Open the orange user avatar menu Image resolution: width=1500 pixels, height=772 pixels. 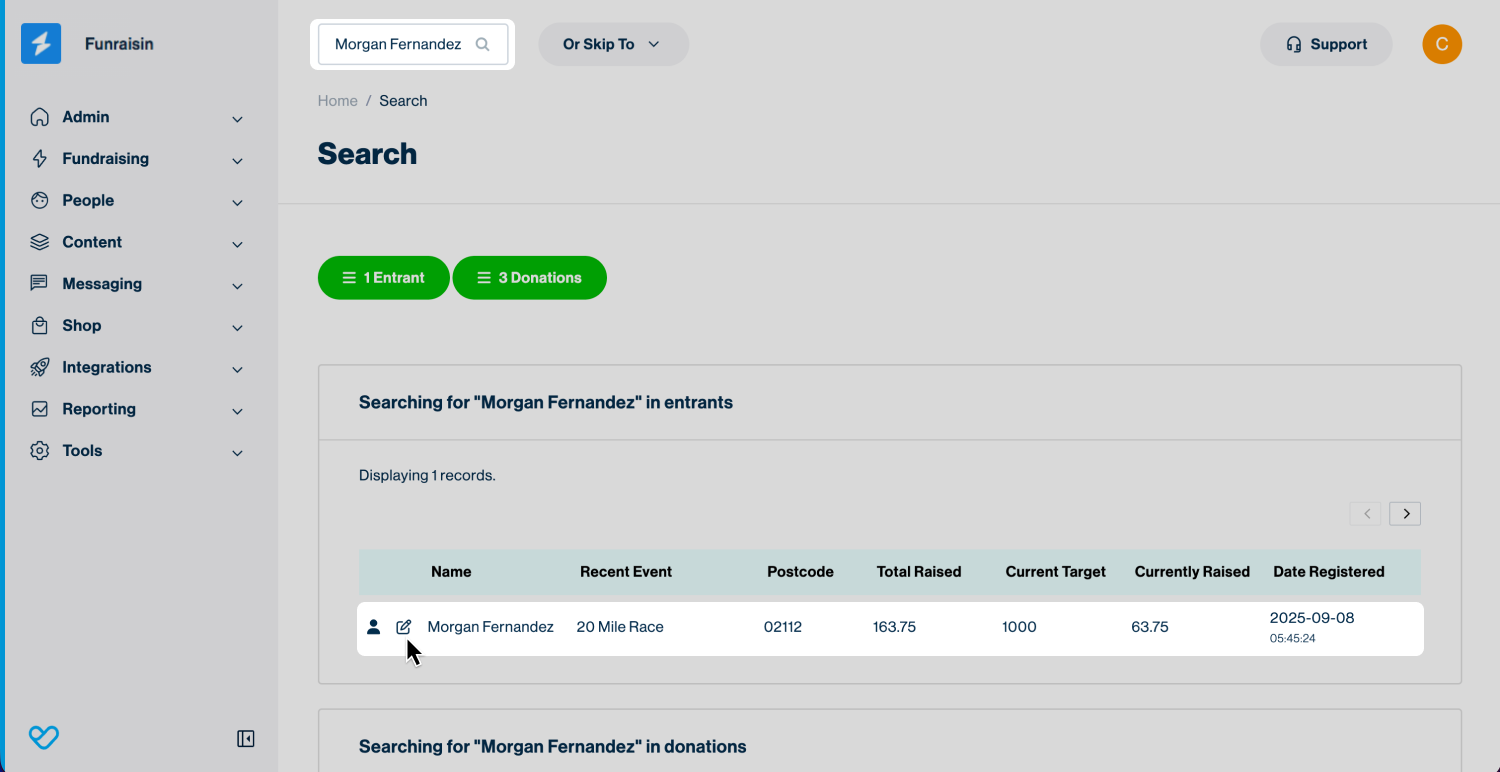click(1441, 44)
